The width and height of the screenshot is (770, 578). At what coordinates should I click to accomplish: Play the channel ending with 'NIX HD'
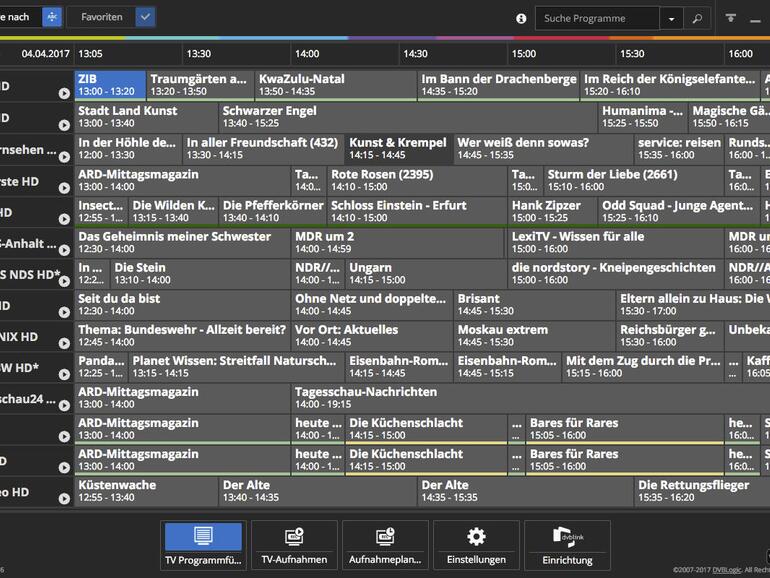coord(64,344)
